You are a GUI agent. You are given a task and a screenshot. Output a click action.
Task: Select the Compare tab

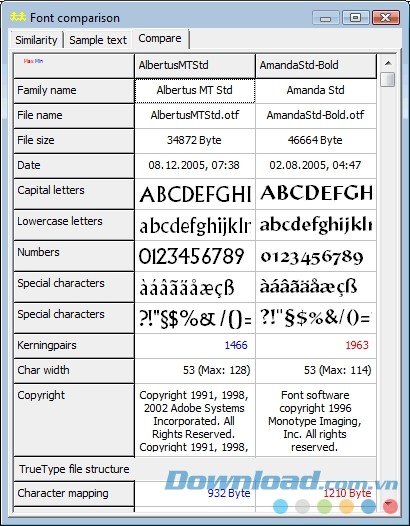(160, 39)
